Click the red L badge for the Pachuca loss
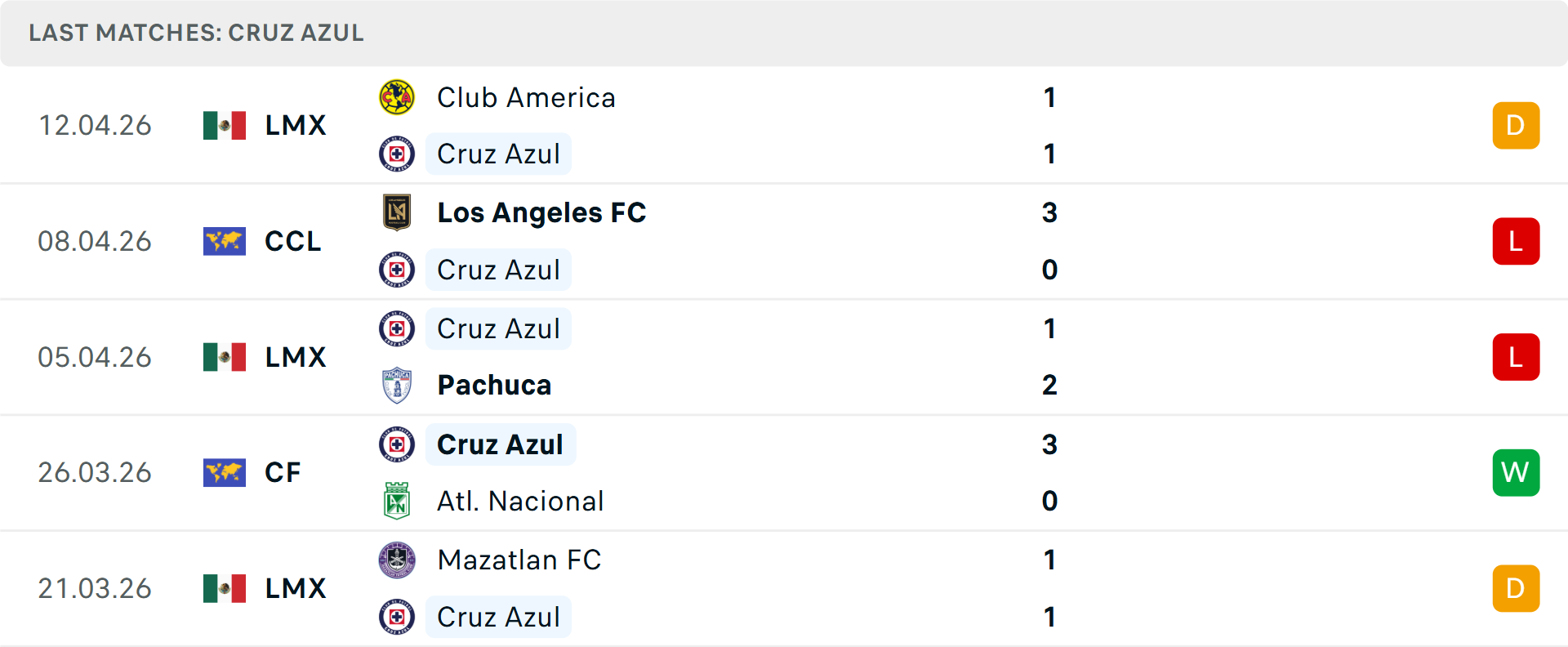 1516,357
